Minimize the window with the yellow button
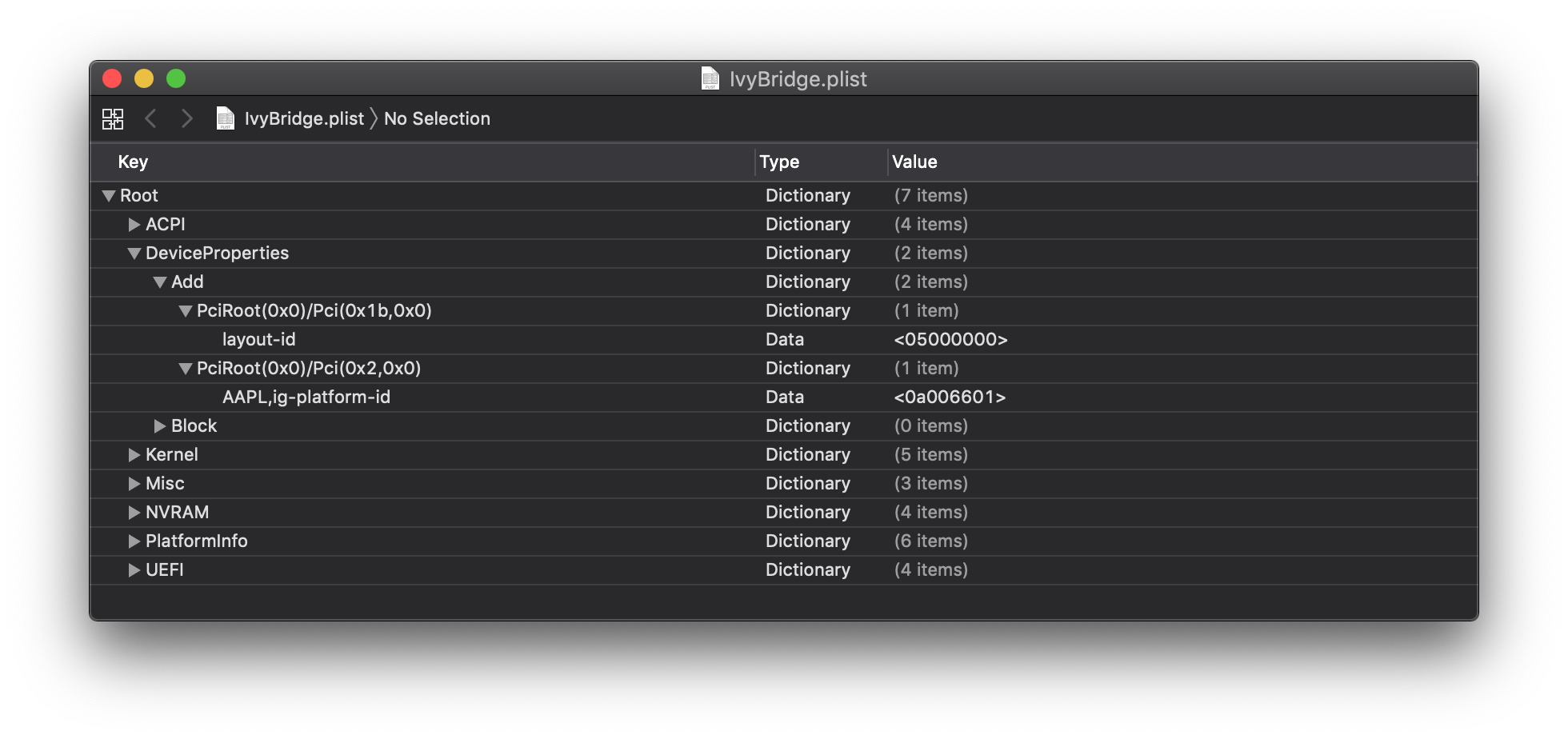The height and width of the screenshot is (739, 1568). tap(144, 78)
